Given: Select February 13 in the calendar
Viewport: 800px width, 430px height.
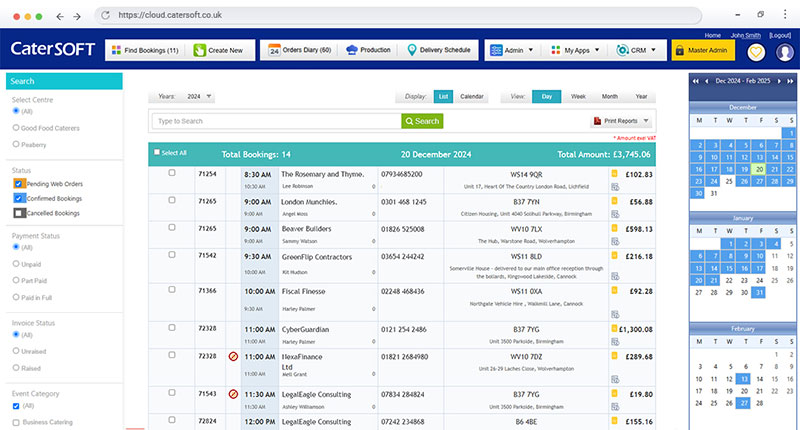Looking at the screenshot, I should click(x=744, y=378).
